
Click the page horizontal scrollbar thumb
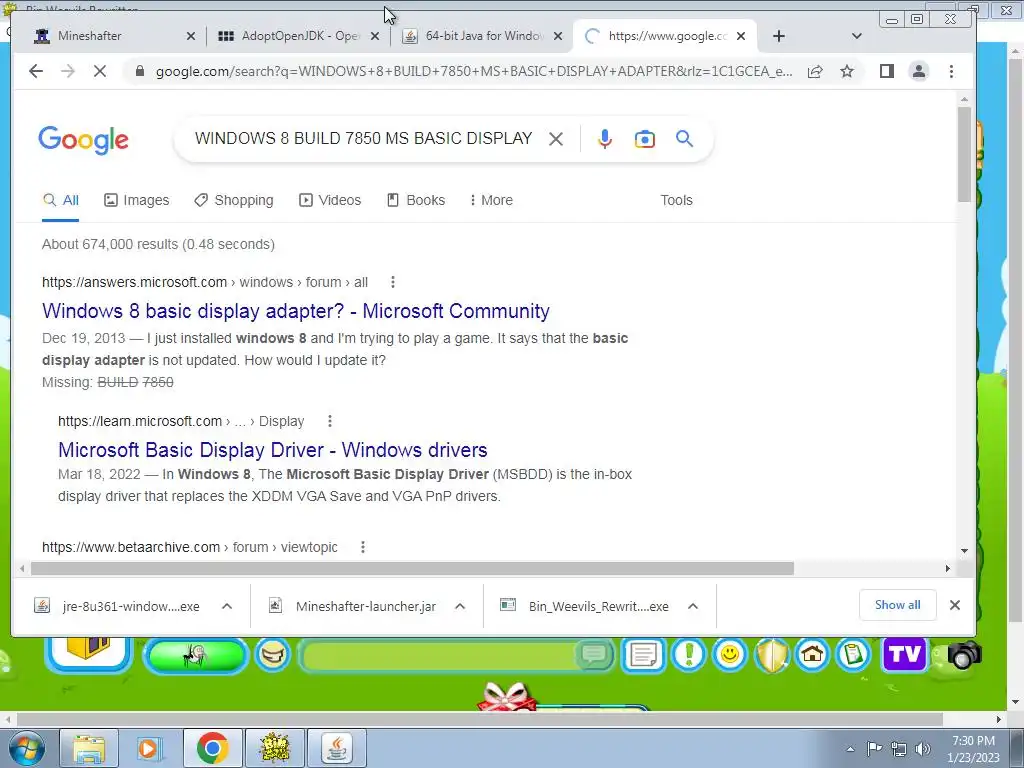[412, 568]
